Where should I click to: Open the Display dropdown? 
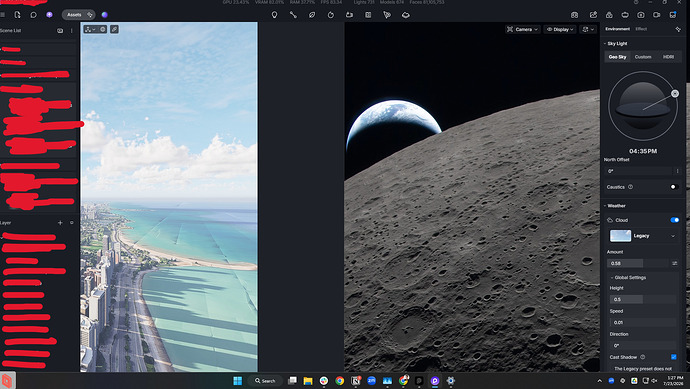[x=560, y=29]
